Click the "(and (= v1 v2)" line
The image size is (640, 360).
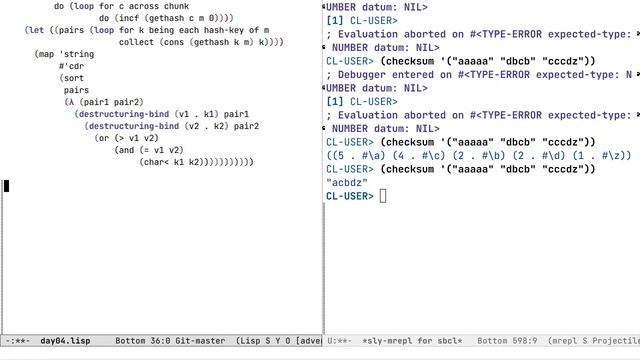tap(149, 150)
